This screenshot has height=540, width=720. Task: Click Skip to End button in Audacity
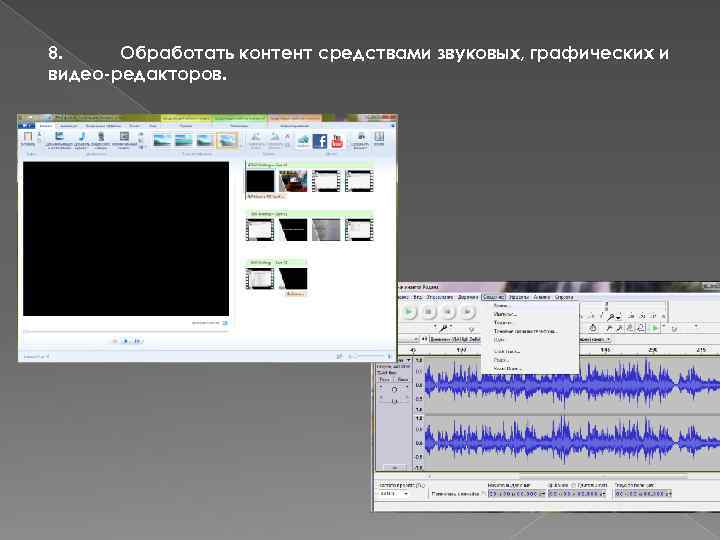click(x=467, y=312)
